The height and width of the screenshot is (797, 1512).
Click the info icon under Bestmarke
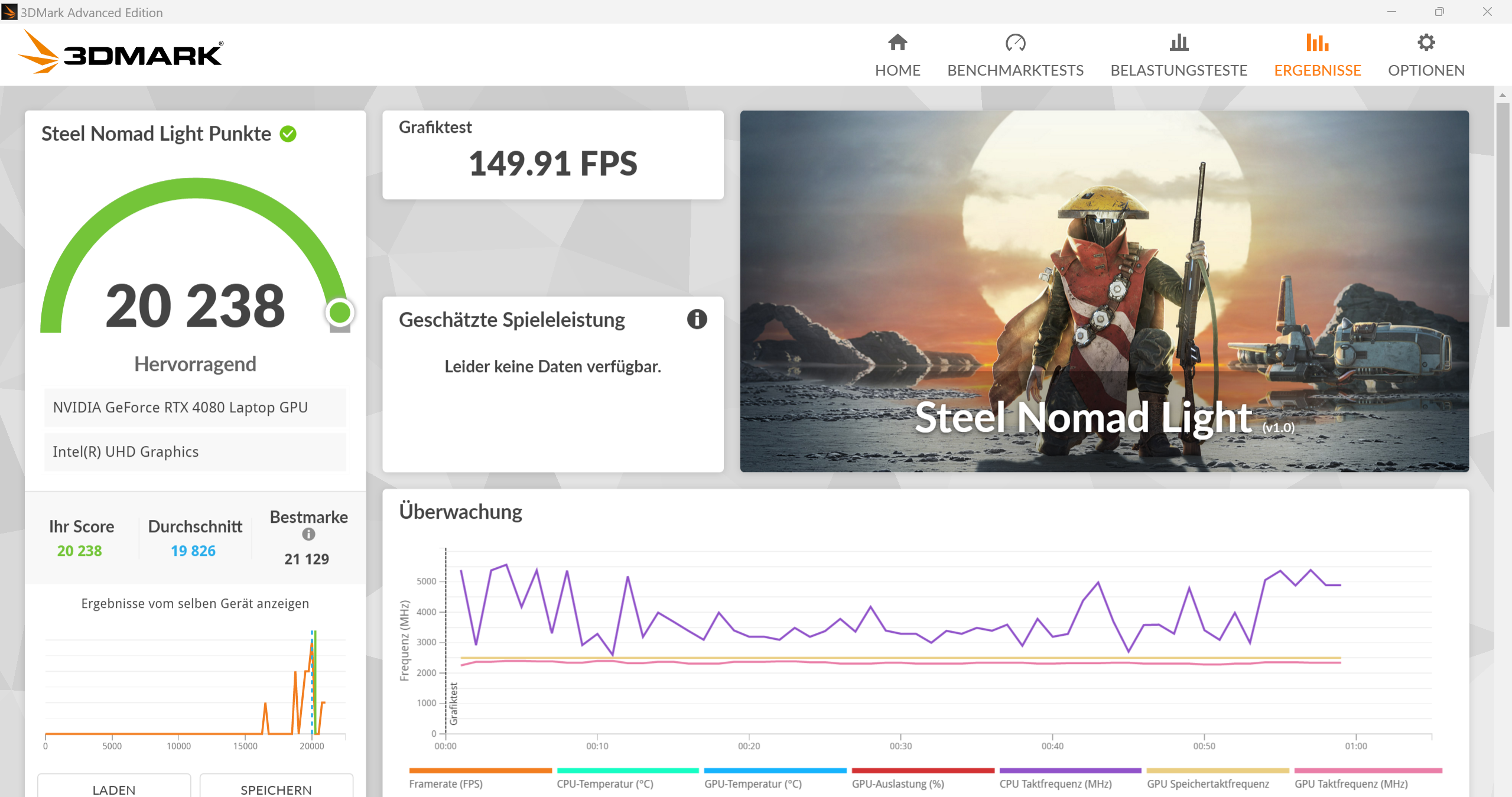point(308,535)
